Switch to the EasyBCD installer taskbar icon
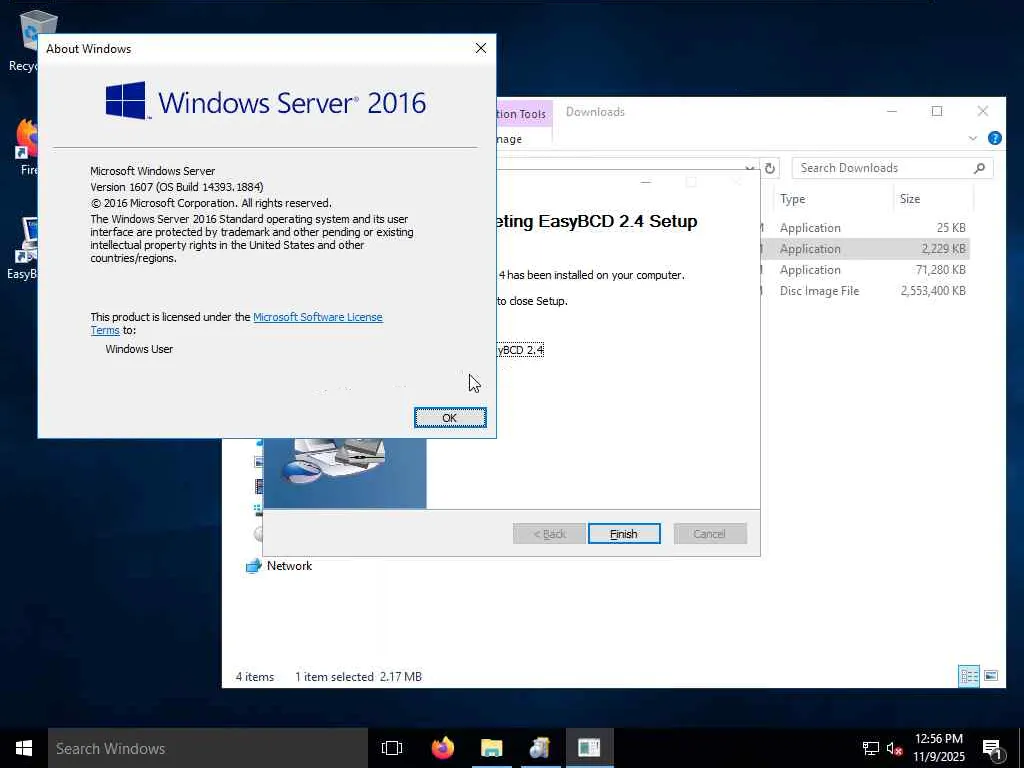Viewport: 1024px width, 768px height. (540, 748)
